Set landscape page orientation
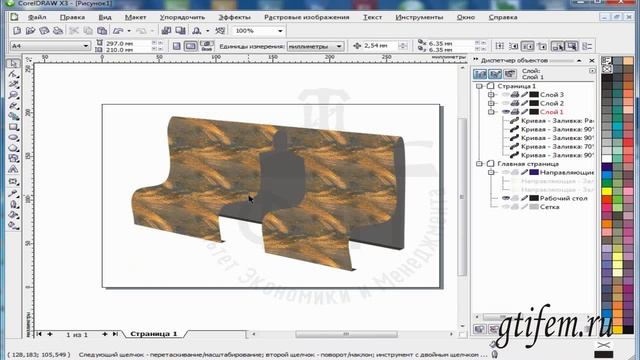 click(x=191, y=46)
